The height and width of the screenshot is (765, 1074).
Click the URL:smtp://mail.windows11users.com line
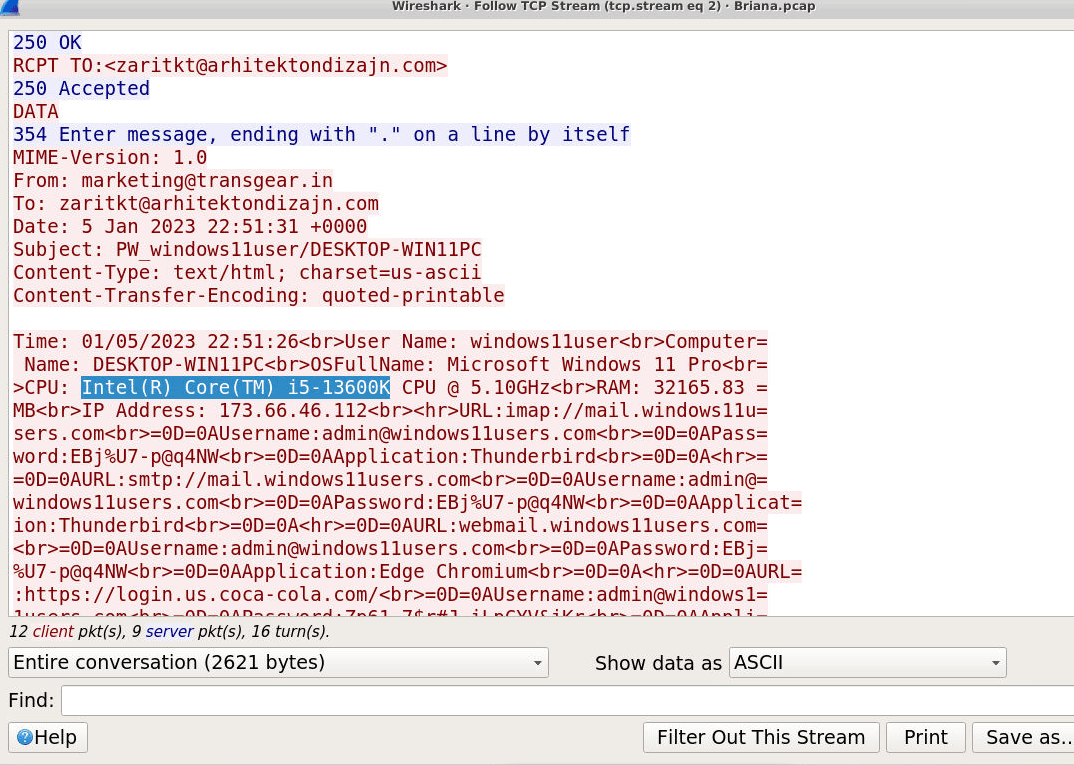[390, 479]
